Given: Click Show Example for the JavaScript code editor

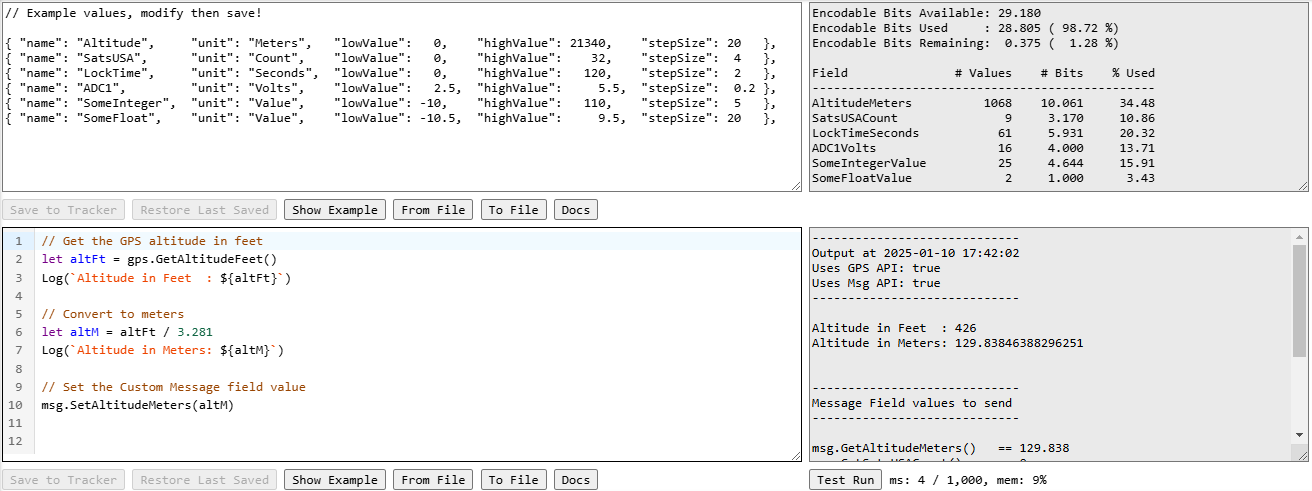Looking at the screenshot, I should pyautogui.click(x=335, y=480).
